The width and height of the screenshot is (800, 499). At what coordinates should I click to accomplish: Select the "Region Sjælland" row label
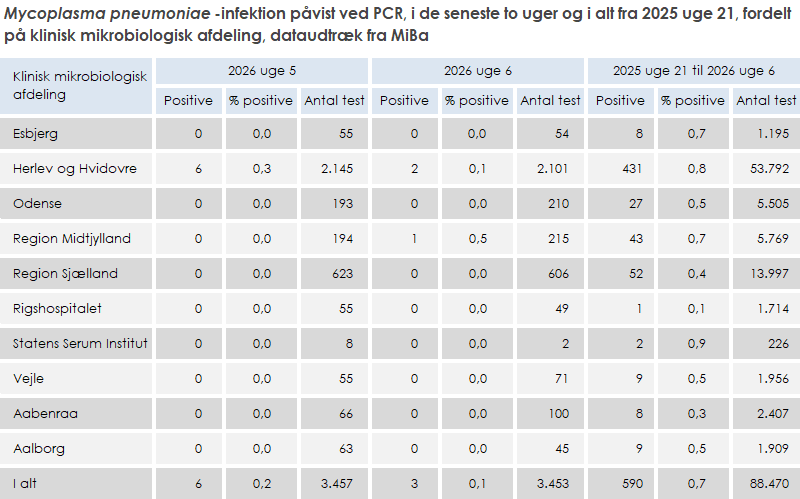click(65, 274)
